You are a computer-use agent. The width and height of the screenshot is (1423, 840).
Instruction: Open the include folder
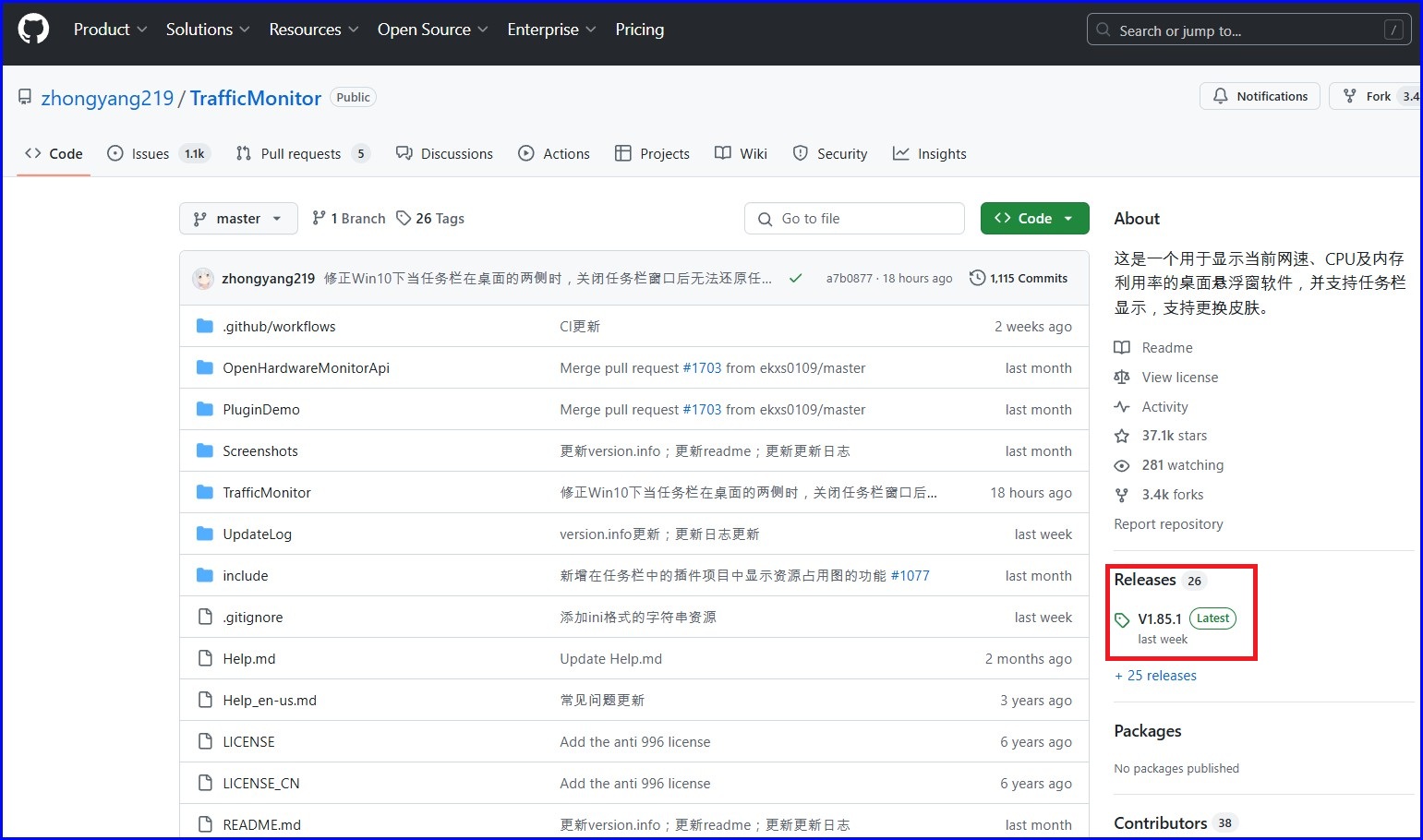246,575
